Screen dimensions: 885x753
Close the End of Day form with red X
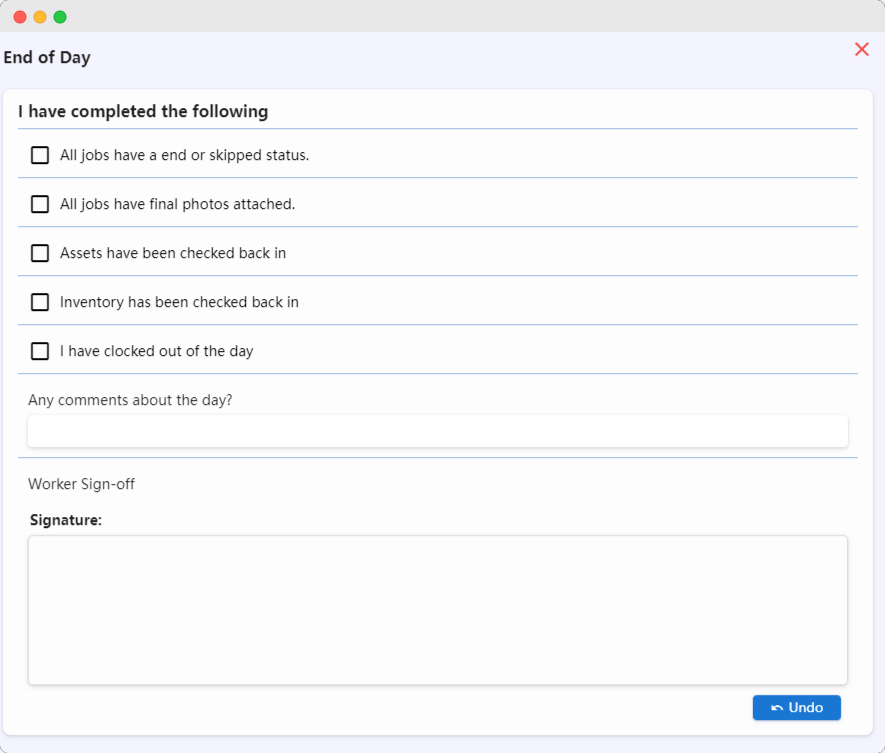coord(861,50)
